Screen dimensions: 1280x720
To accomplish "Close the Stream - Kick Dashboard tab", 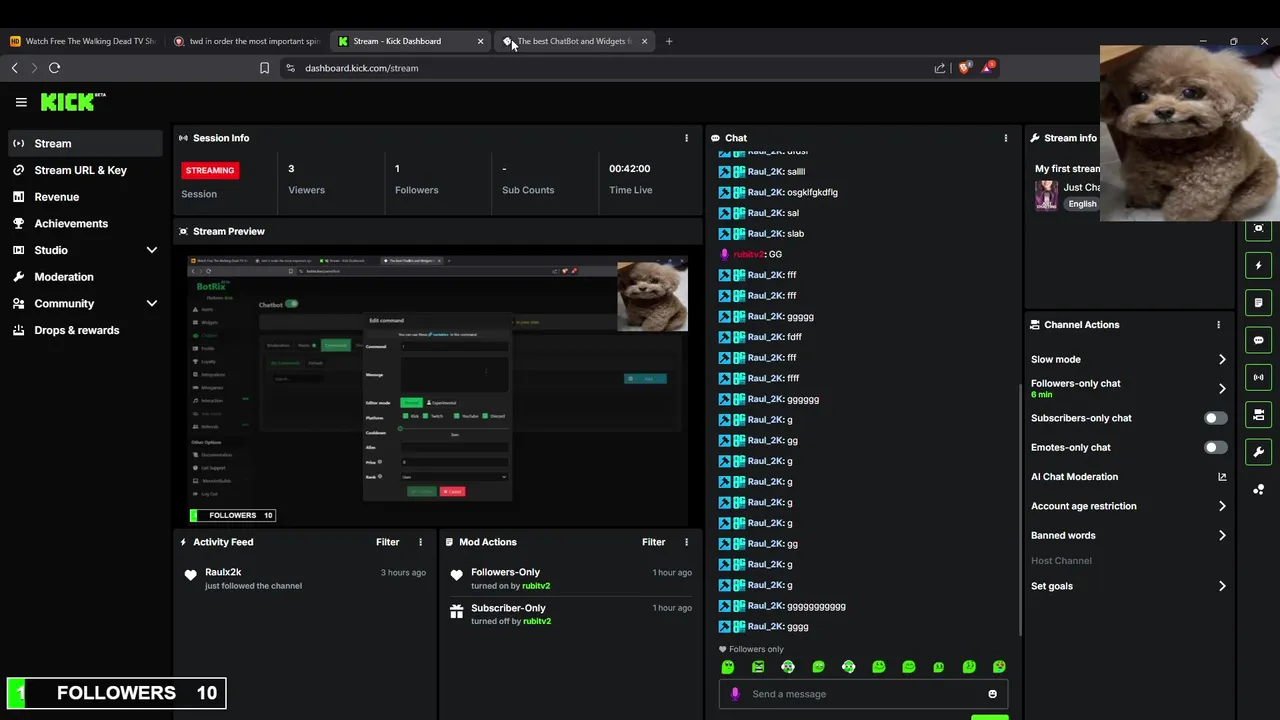I will tap(480, 41).
